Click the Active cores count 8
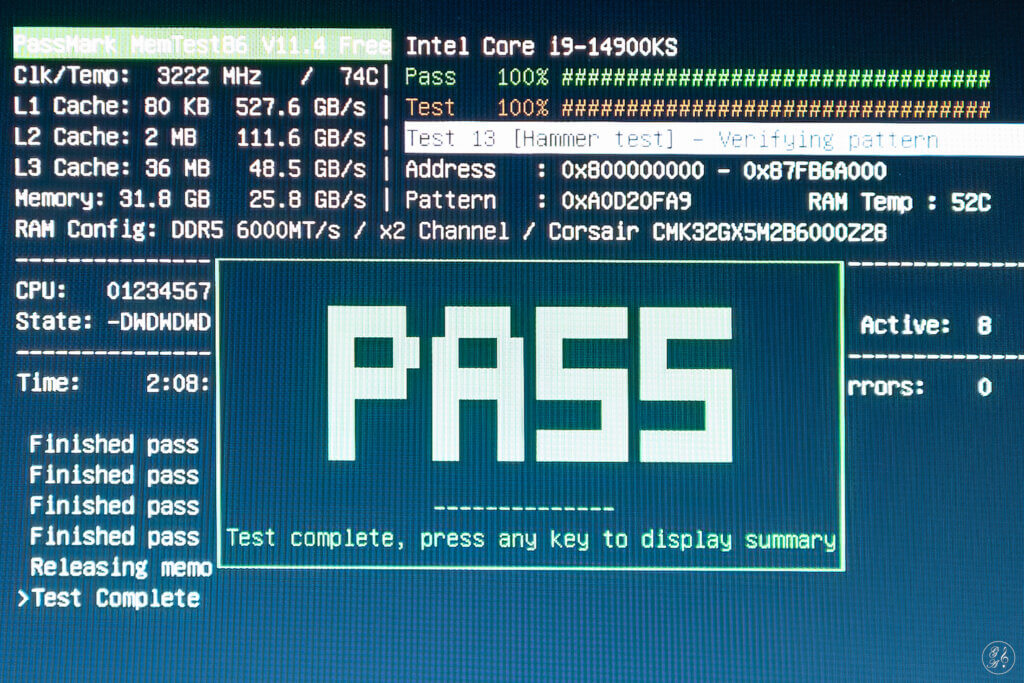 tap(984, 325)
